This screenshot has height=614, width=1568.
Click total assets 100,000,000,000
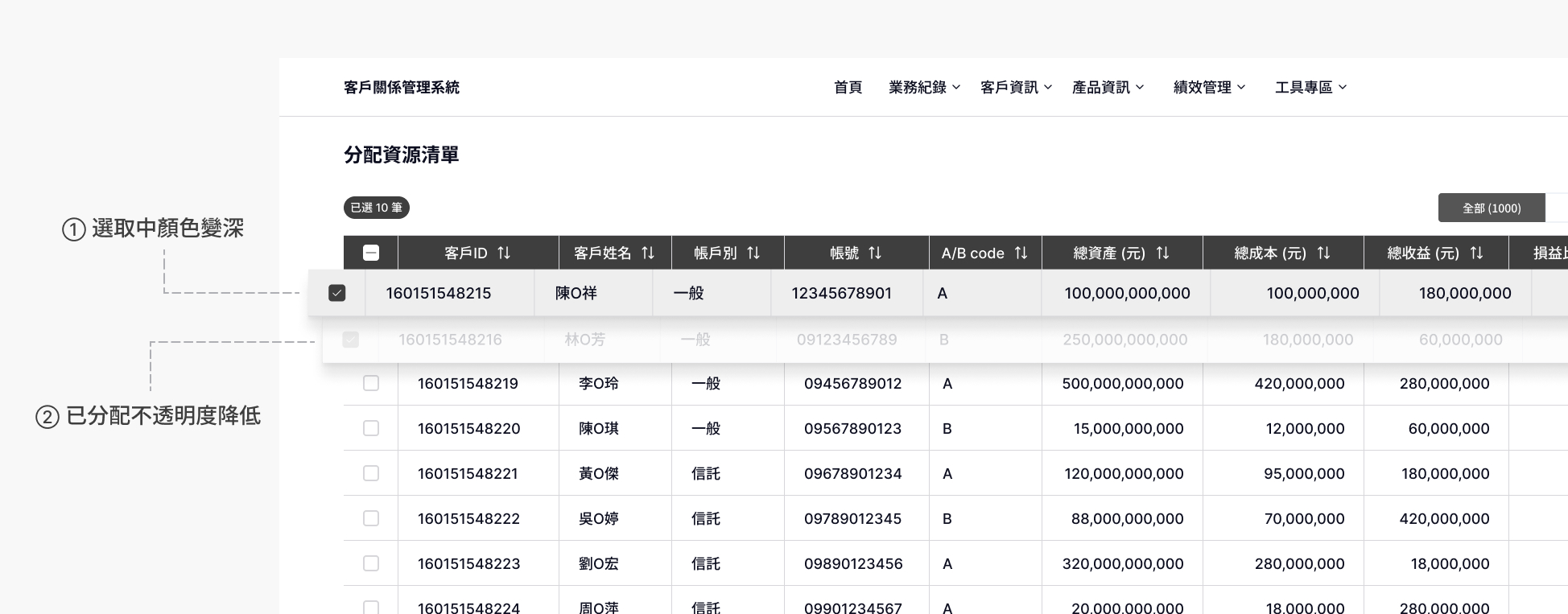tap(1127, 293)
